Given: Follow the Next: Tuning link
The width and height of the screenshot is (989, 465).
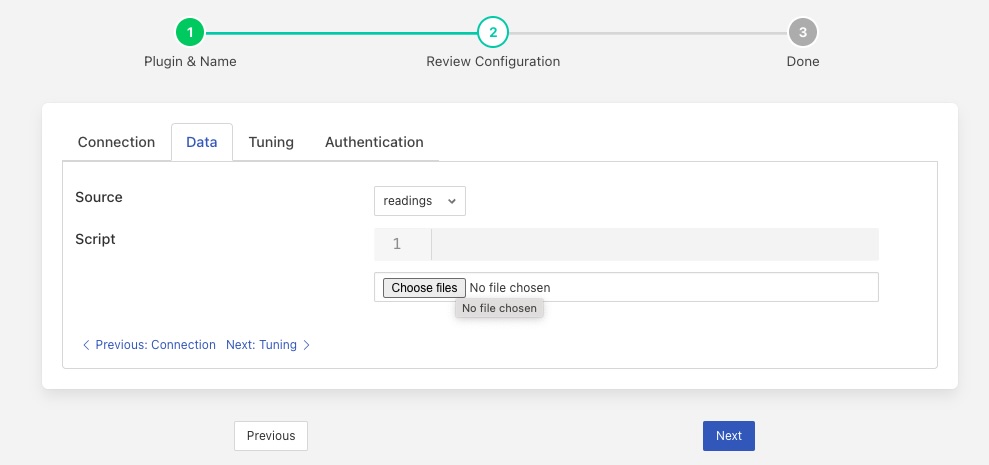Looking at the screenshot, I should coord(261,345).
